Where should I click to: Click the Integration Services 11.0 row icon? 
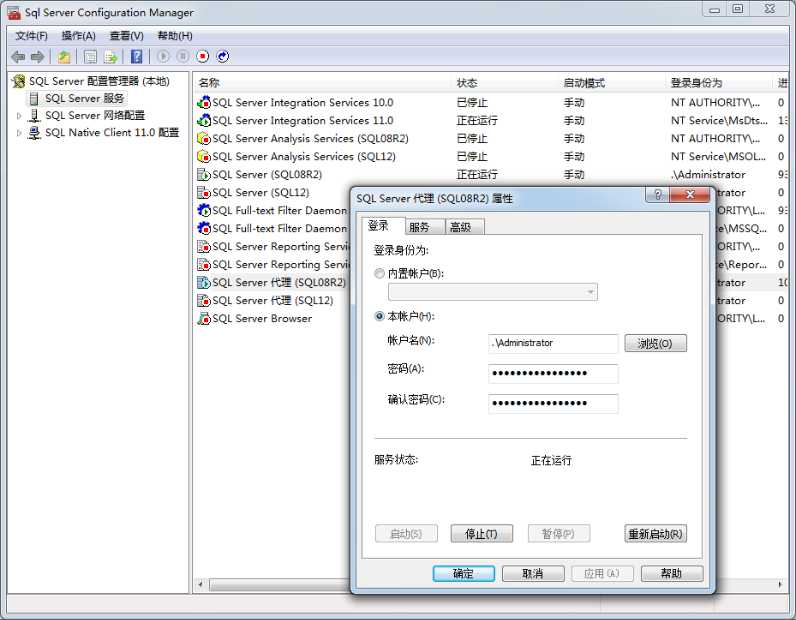204,120
